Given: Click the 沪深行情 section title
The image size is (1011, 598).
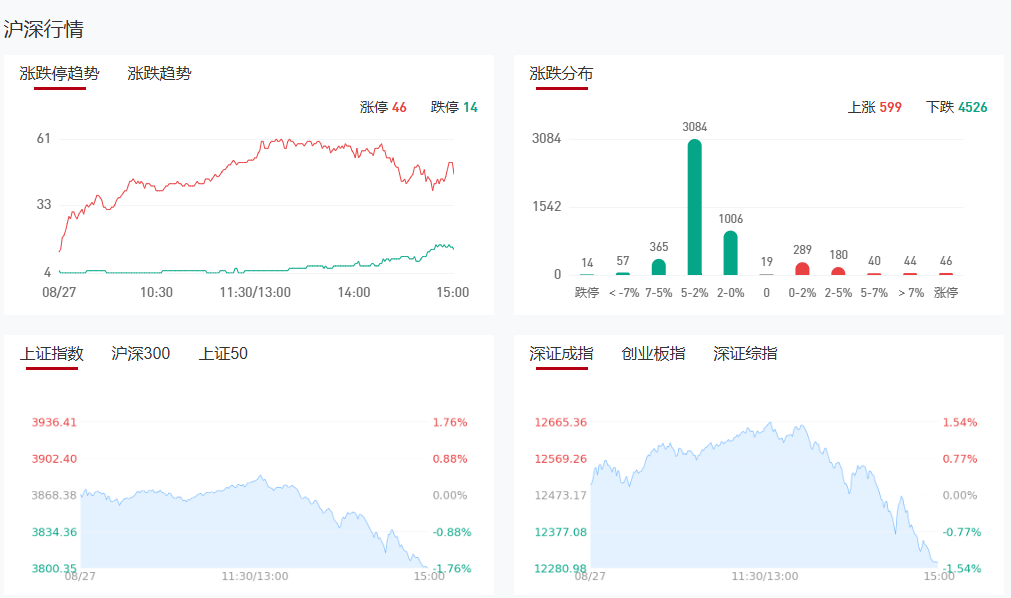Looking at the screenshot, I should pos(43,29).
